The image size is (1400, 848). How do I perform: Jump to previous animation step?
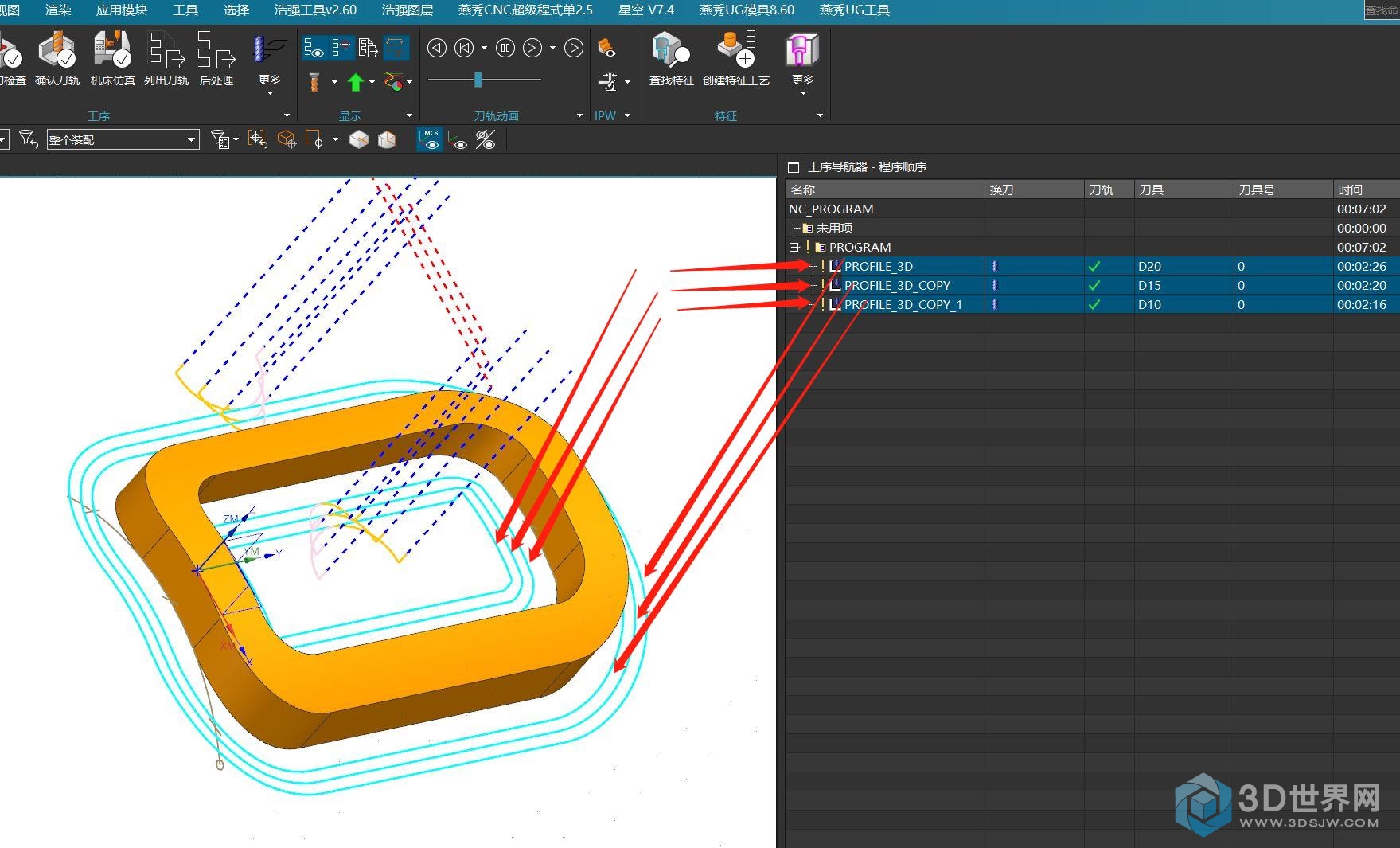(464, 49)
